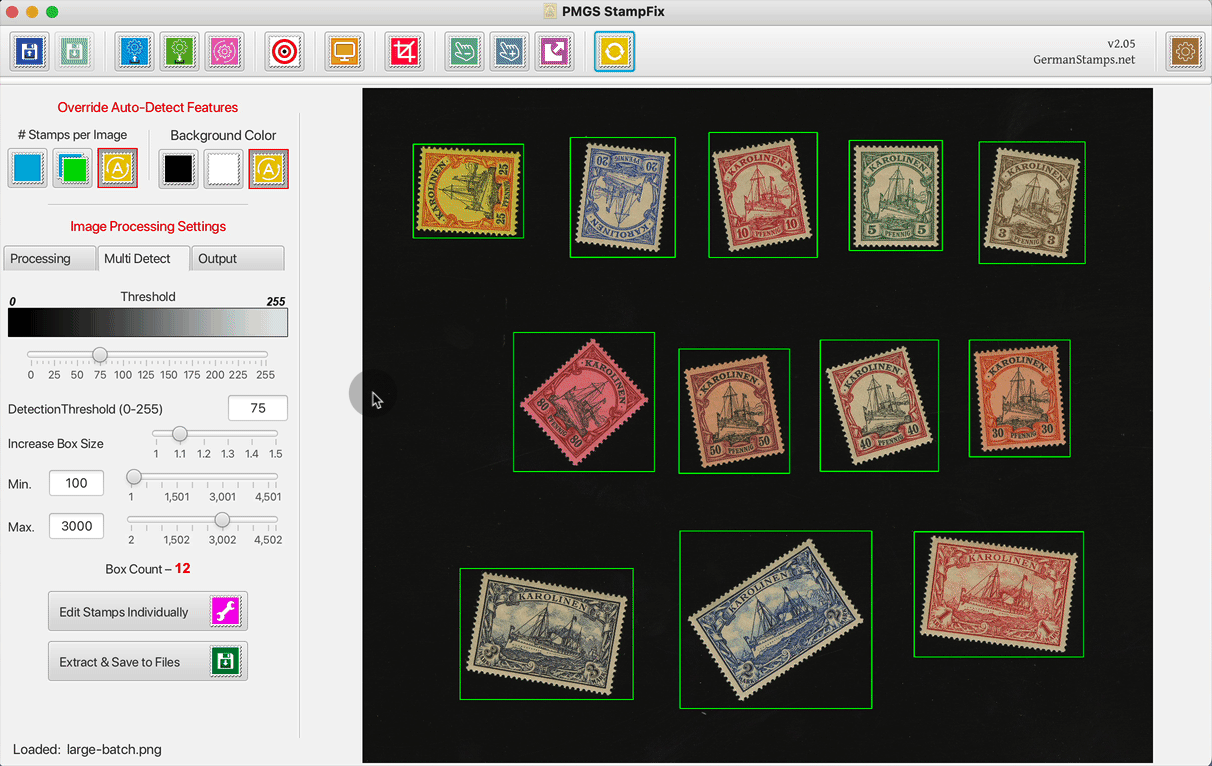Screen dimensions: 1212x766
Task: Click the yellow refresh arrows icon
Action: (x=614, y=51)
